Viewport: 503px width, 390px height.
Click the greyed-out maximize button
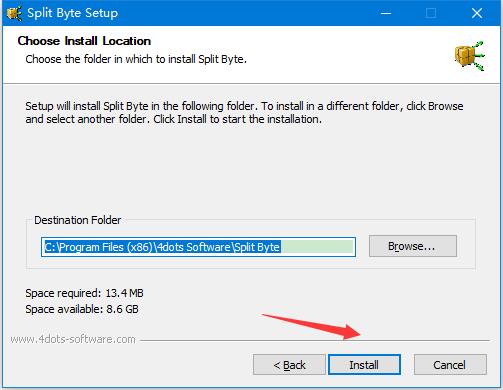431,13
